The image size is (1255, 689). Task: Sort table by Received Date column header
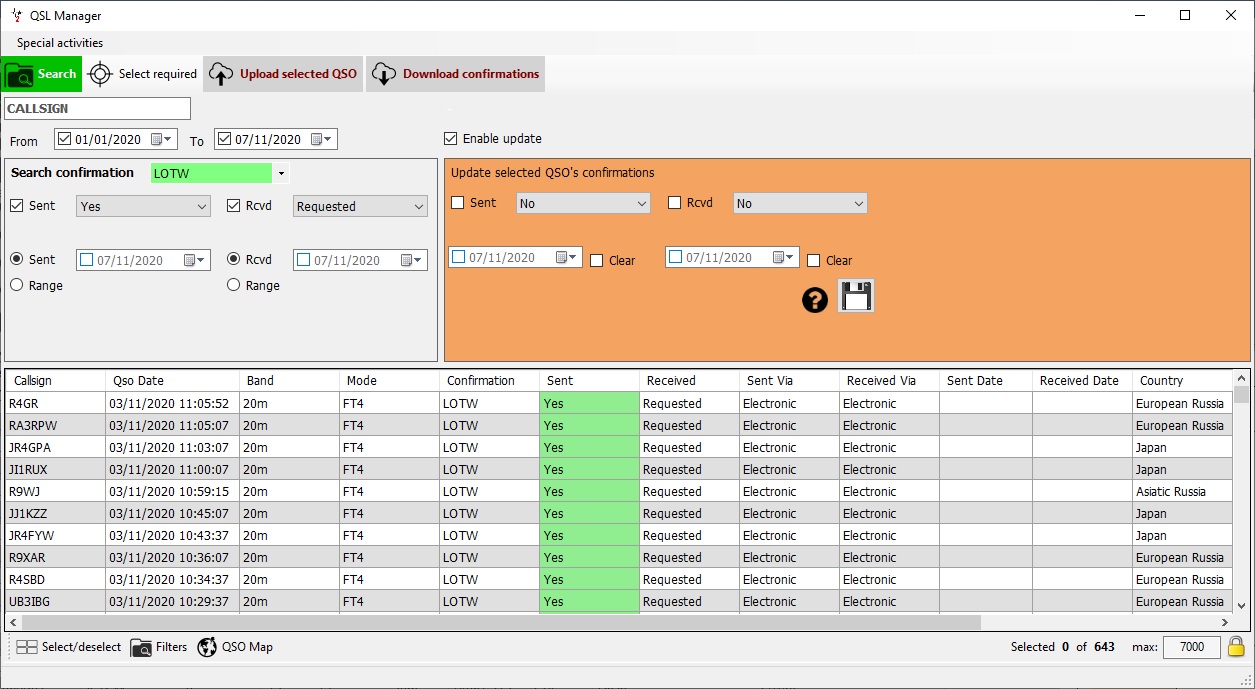(x=1082, y=381)
